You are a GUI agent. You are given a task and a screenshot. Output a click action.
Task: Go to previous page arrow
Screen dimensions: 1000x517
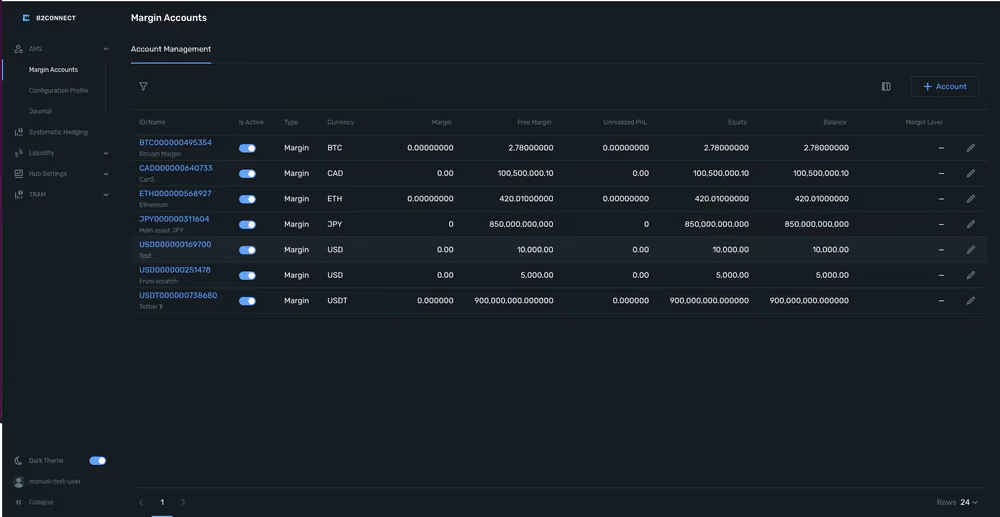(142, 502)
